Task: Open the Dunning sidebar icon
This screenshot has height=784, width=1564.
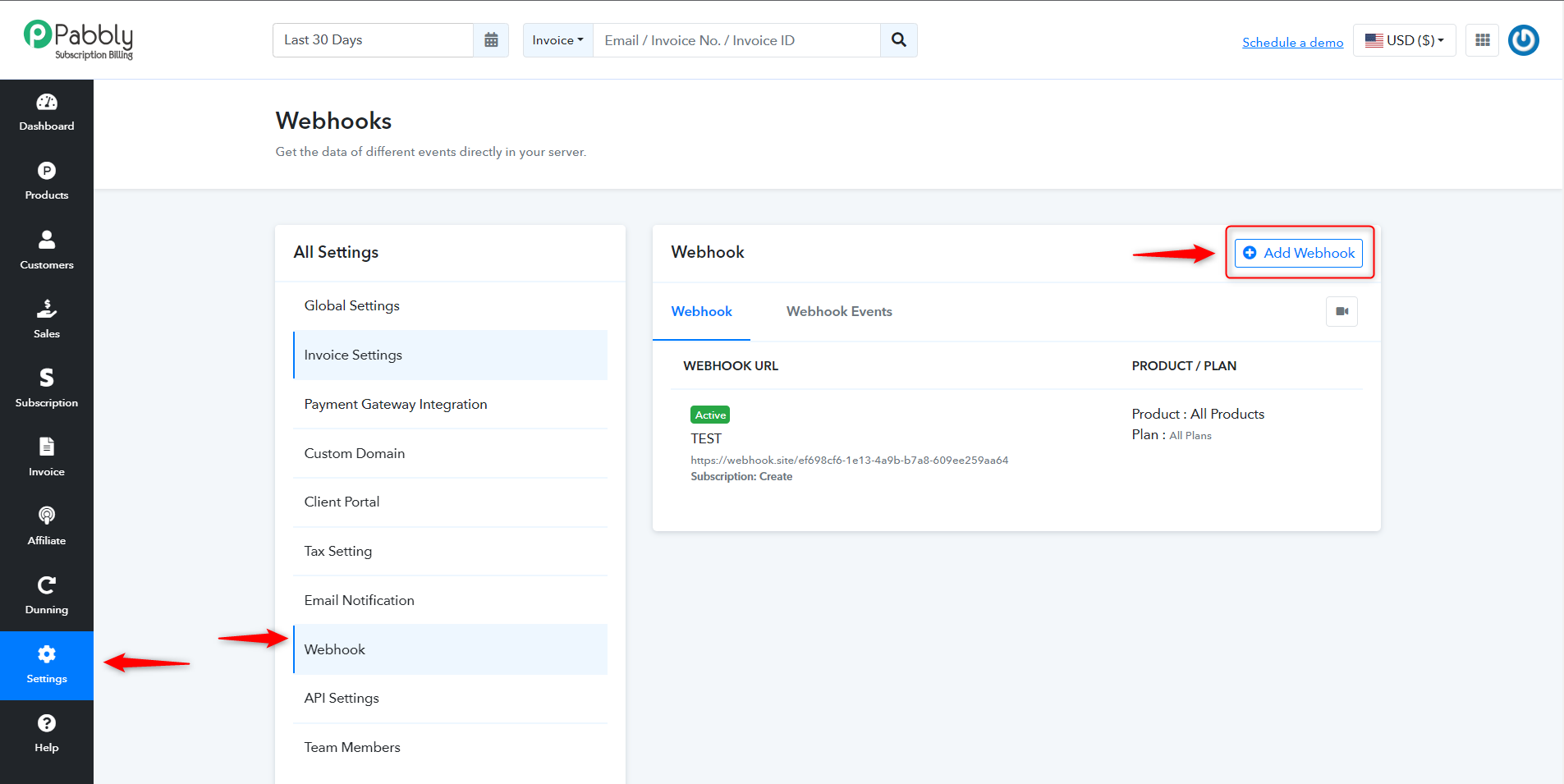Action: pyautogui.click(x=47, y=585)
